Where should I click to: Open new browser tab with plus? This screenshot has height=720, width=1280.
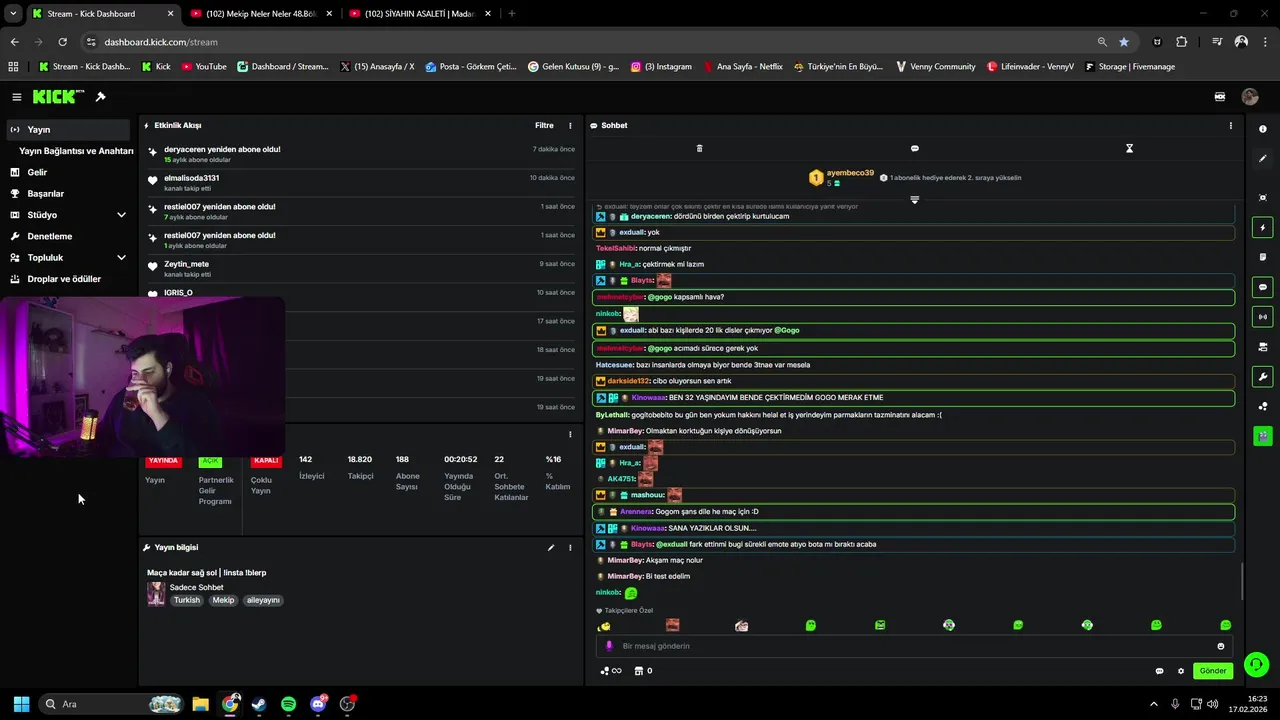(512, 14)
